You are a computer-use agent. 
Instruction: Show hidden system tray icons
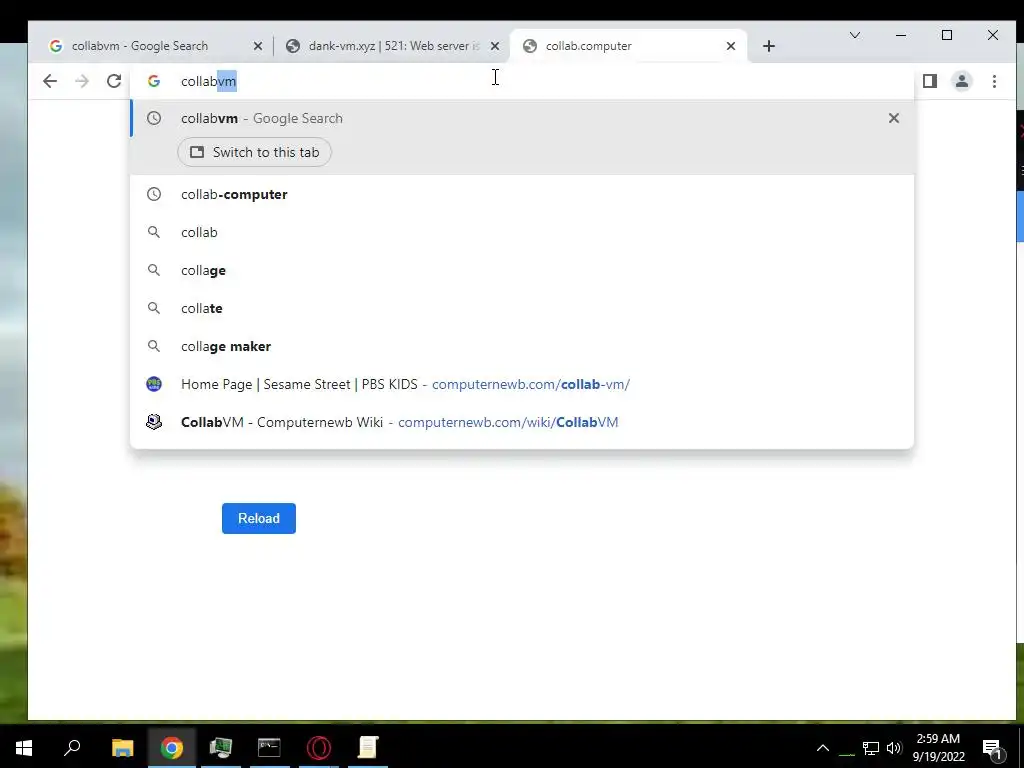[x=823, y=748]
